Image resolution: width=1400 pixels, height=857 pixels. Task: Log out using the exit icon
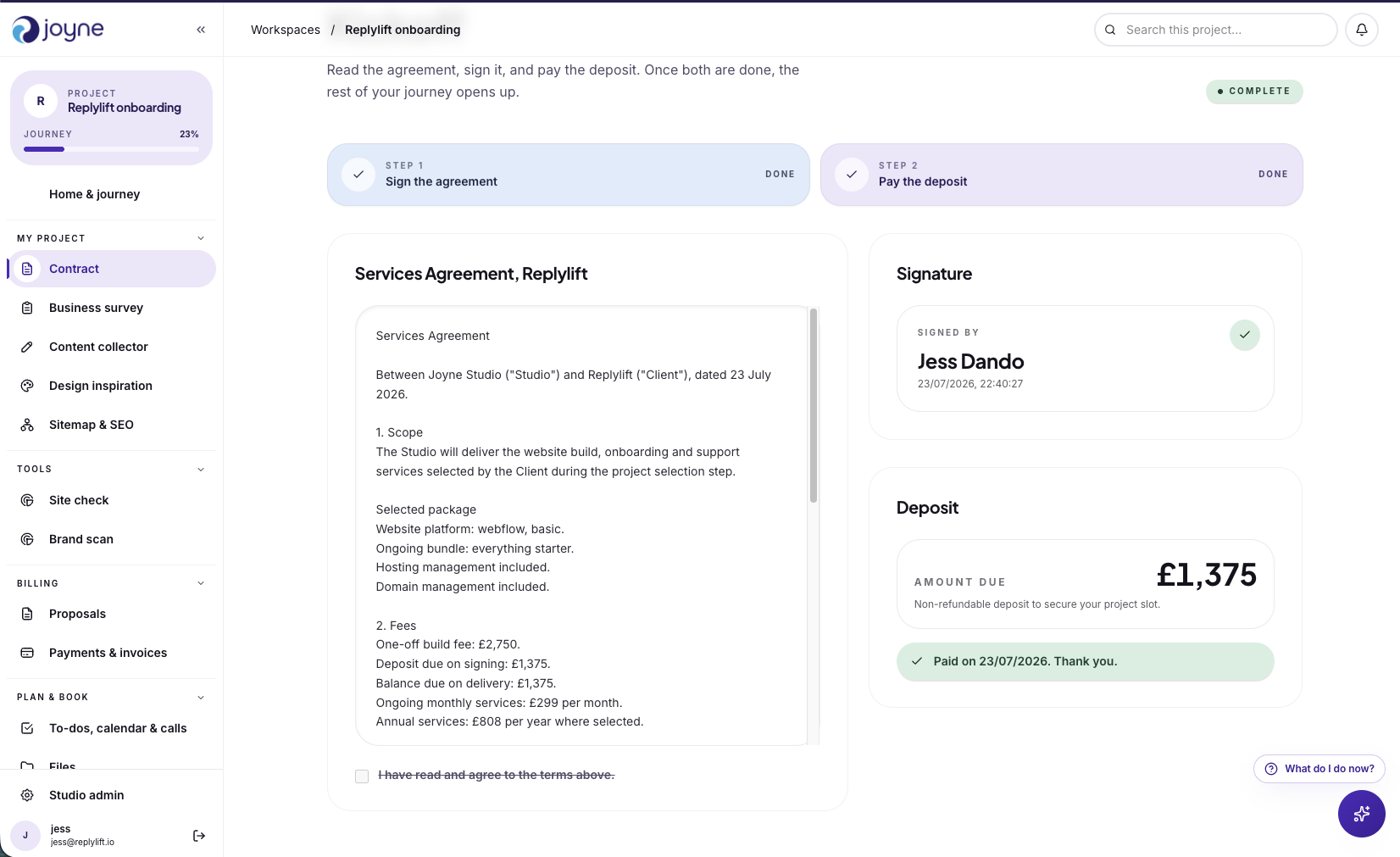199,836
